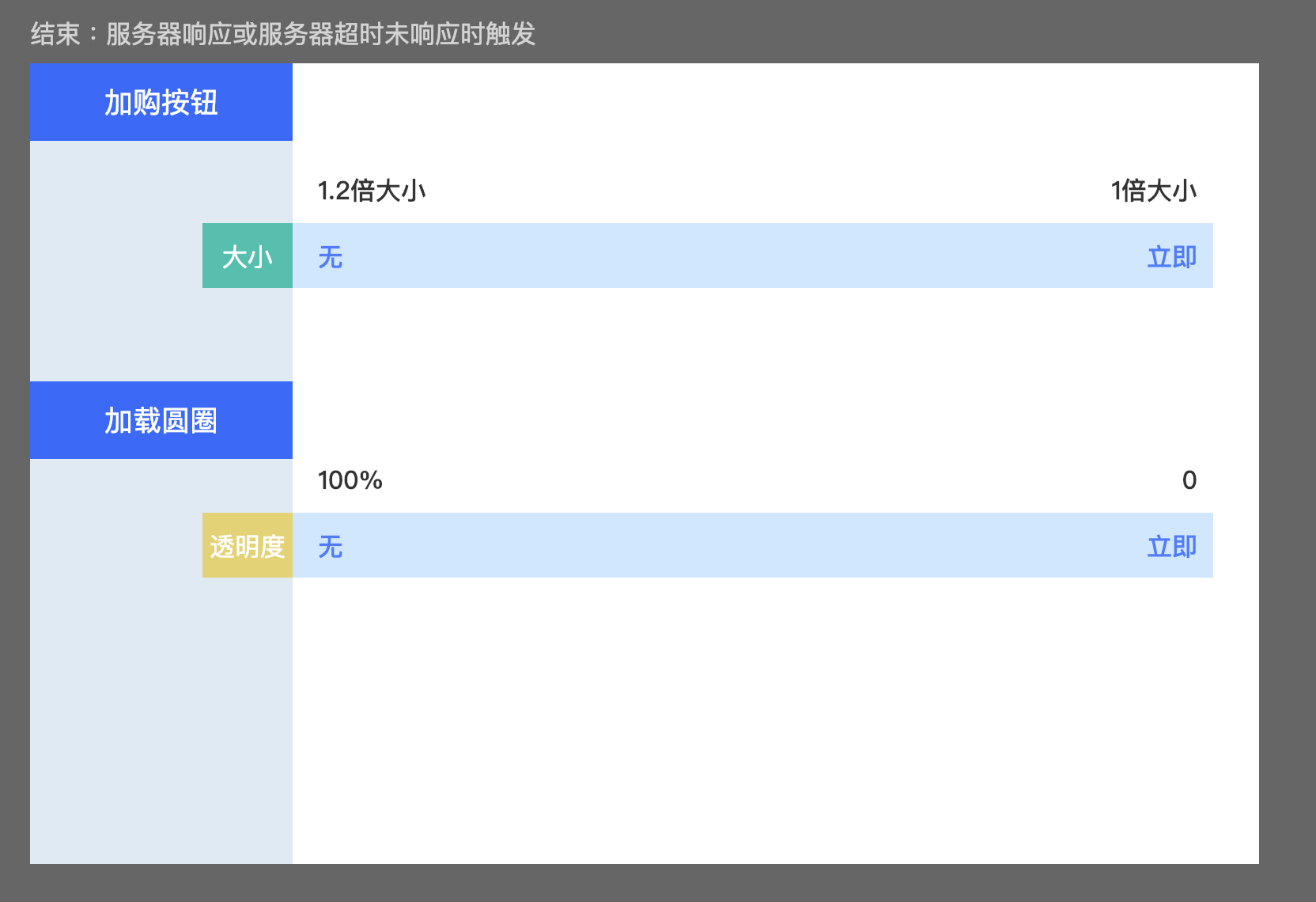1316x902 pixels.
Task: Click the 1倍大小 end value label
Action: [x=1153, y=191]
